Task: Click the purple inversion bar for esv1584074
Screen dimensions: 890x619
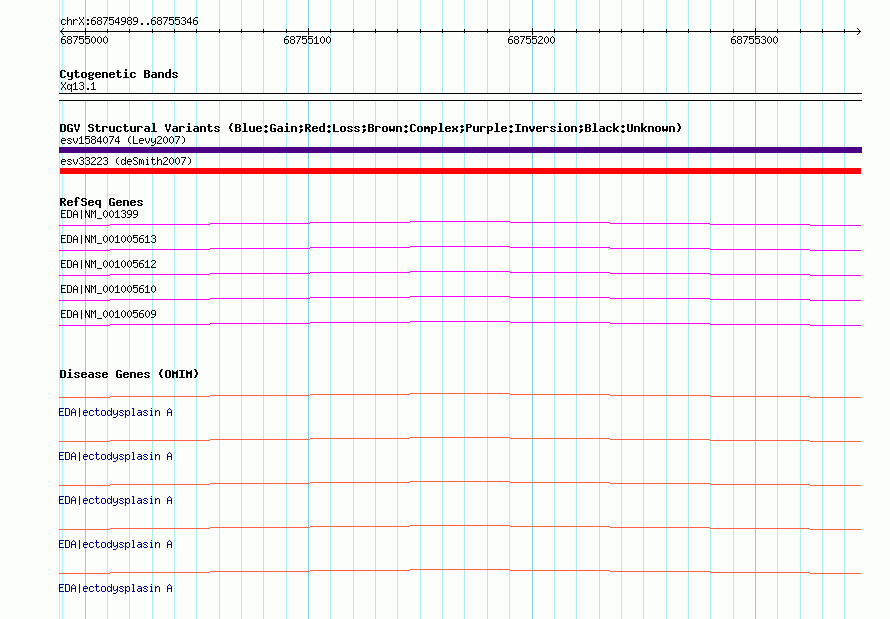Action: 460,150
